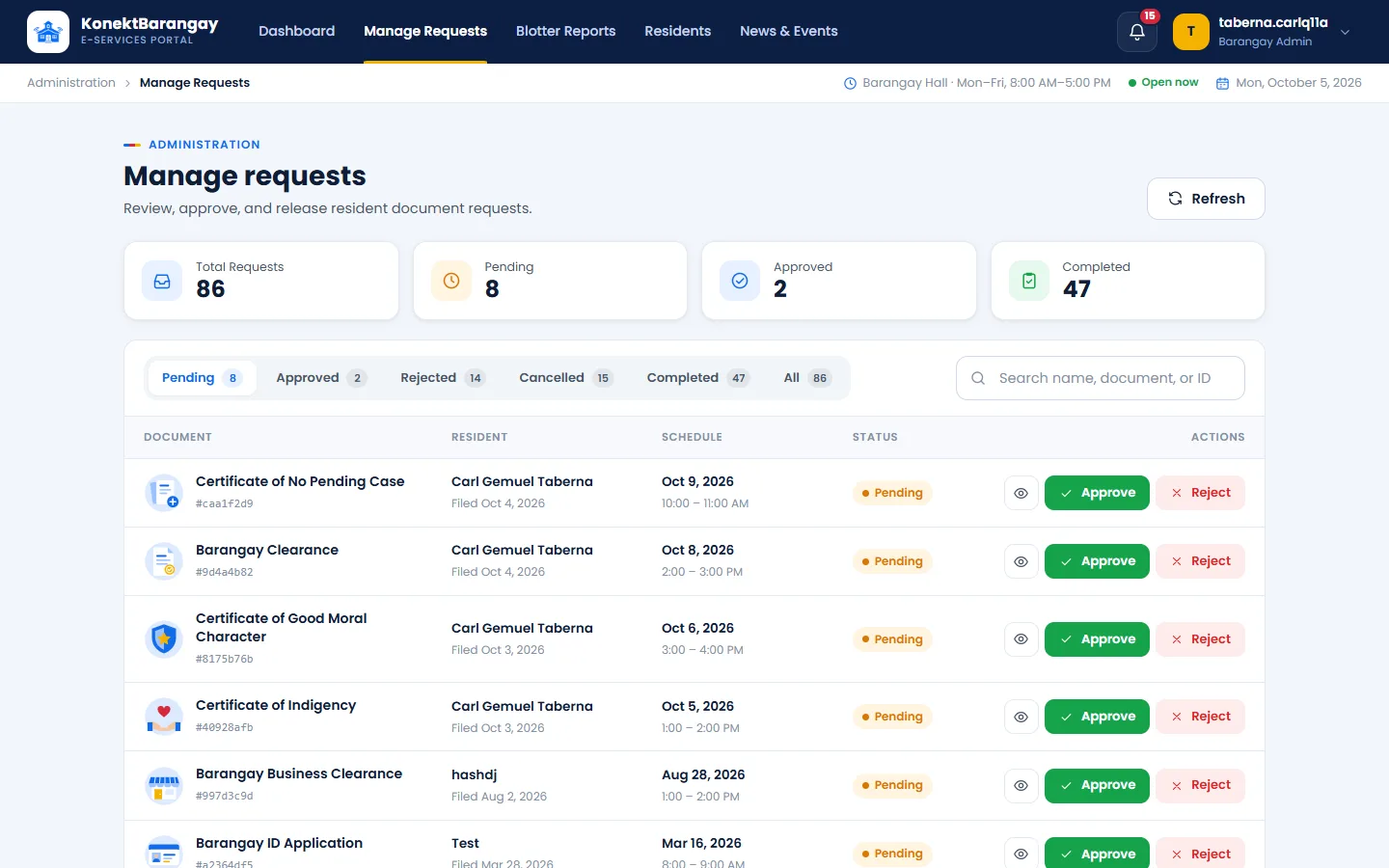
Task: Click the Pending status badge for Oct 9 row
Action: [x=892, y=493]
